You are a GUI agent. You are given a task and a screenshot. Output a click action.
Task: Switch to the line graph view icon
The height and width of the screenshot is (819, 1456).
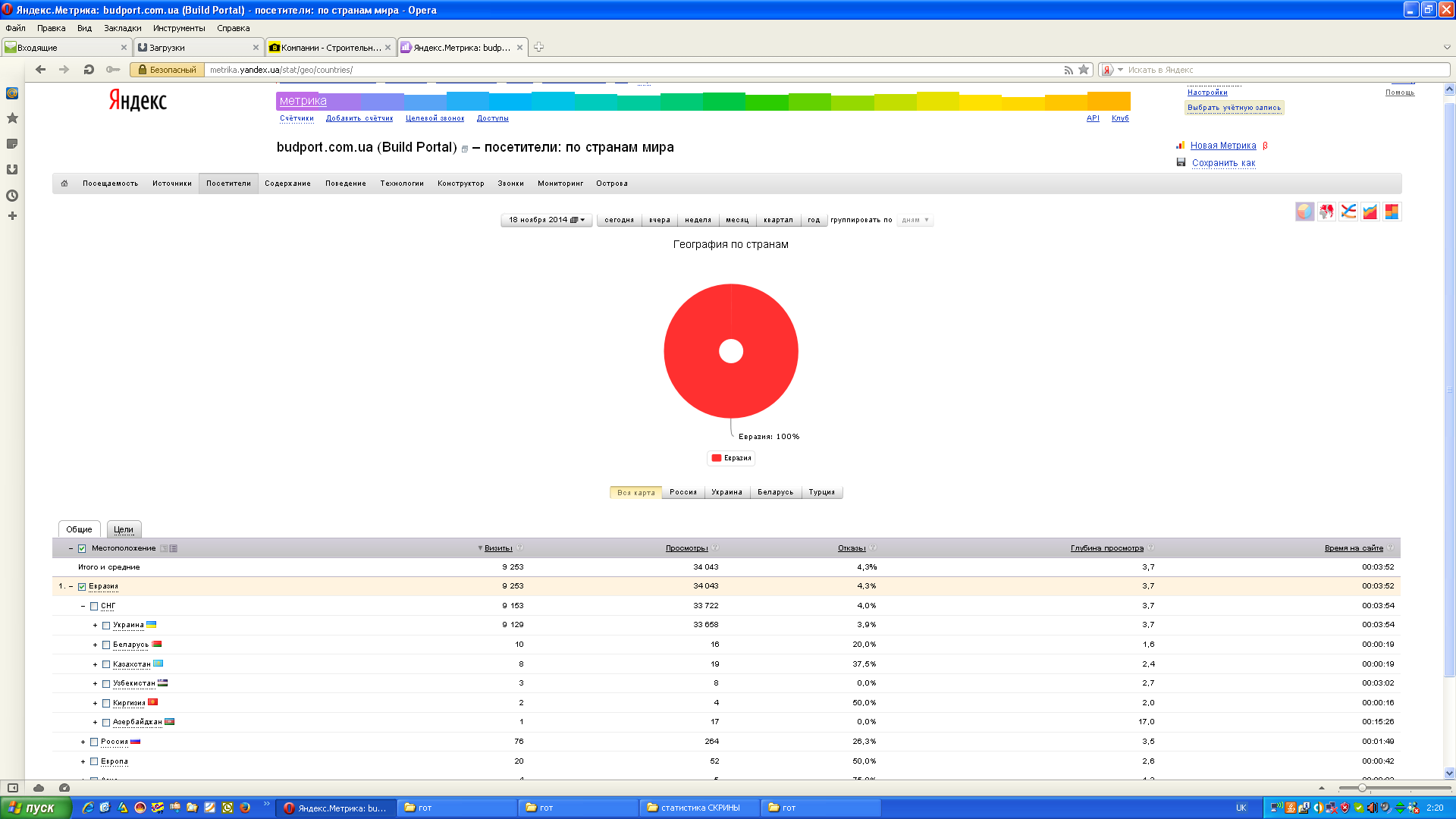1348,212
